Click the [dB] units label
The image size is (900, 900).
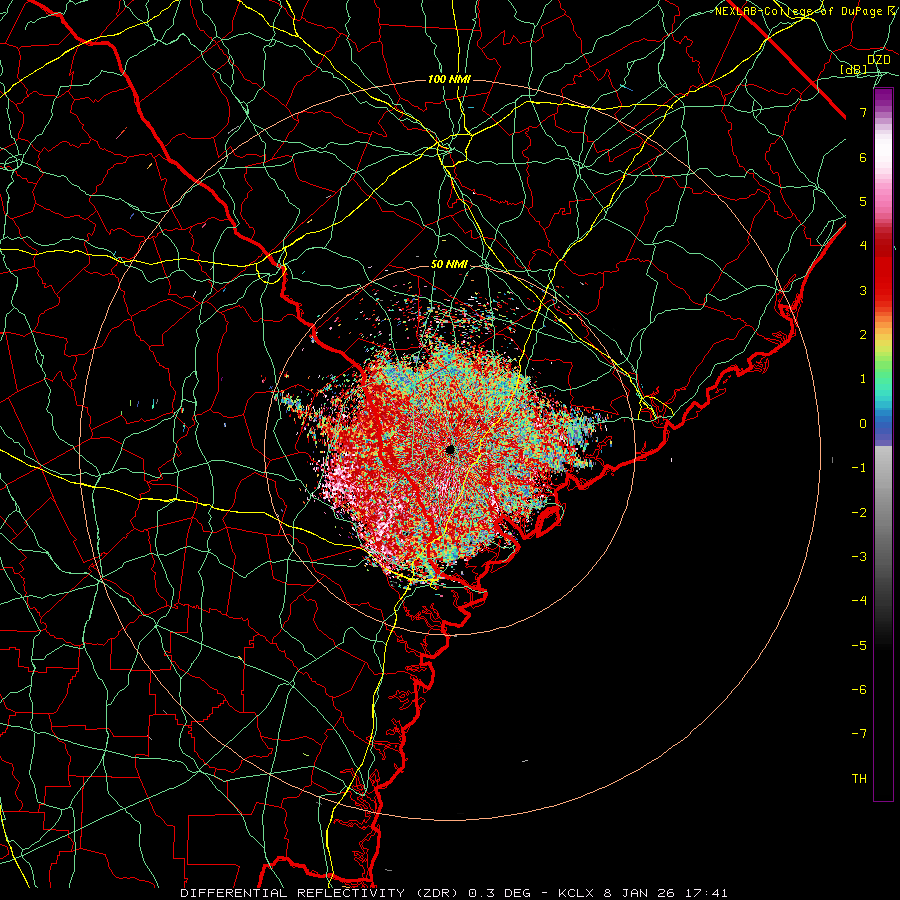click(854, 69)
